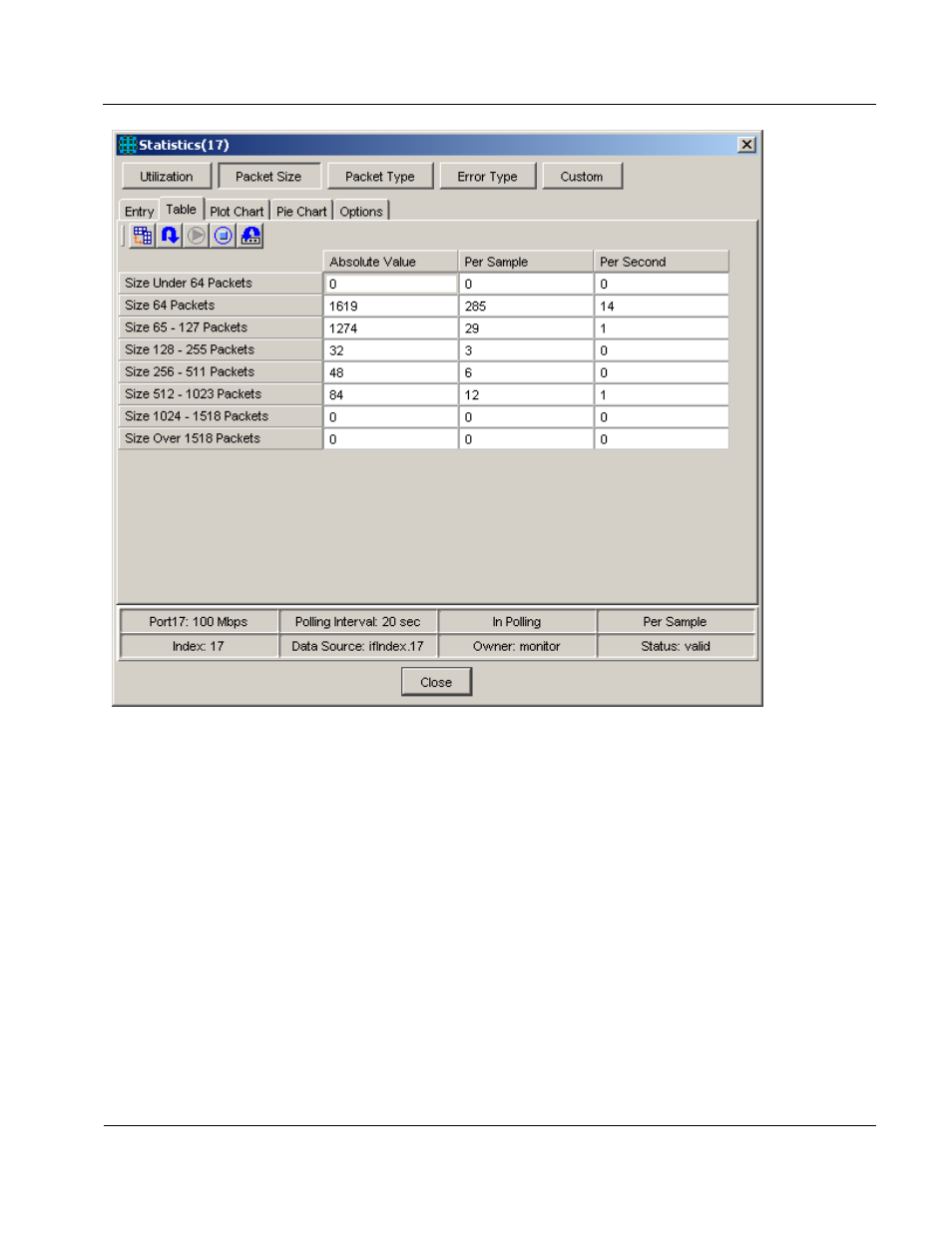Select the Size Under 64 Packets row label

tap(221, 284)
